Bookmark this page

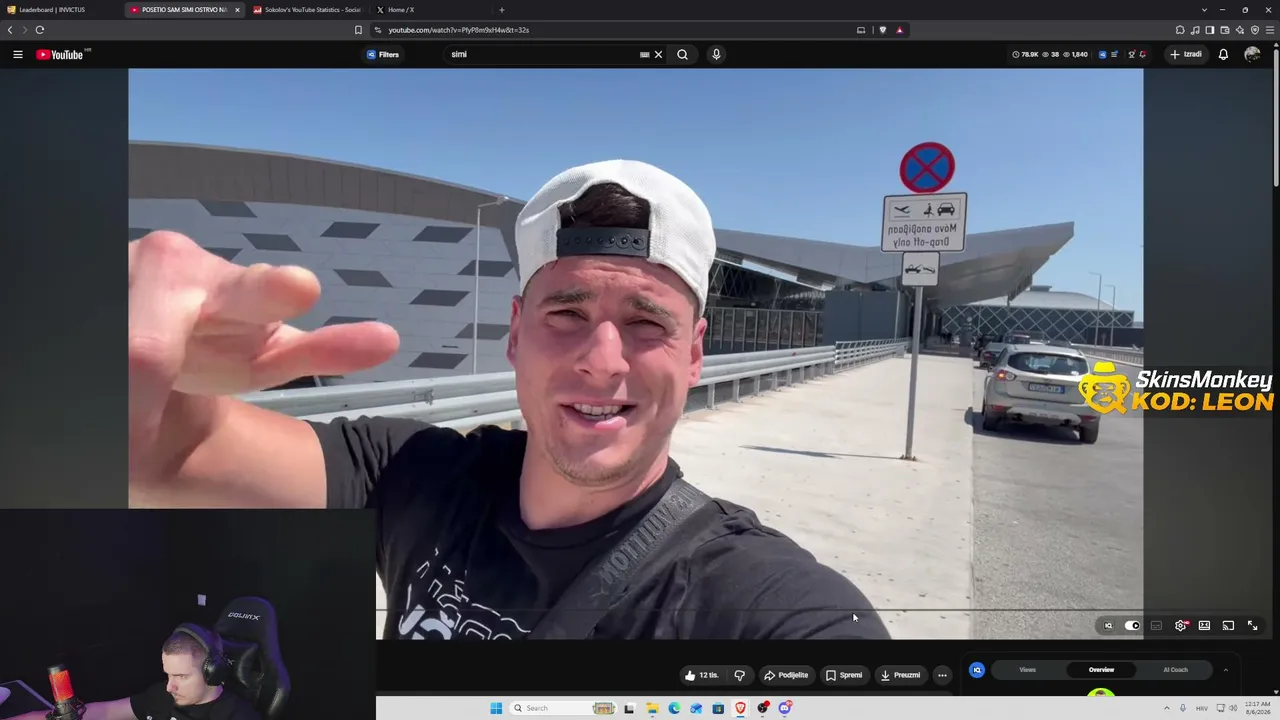359,30
